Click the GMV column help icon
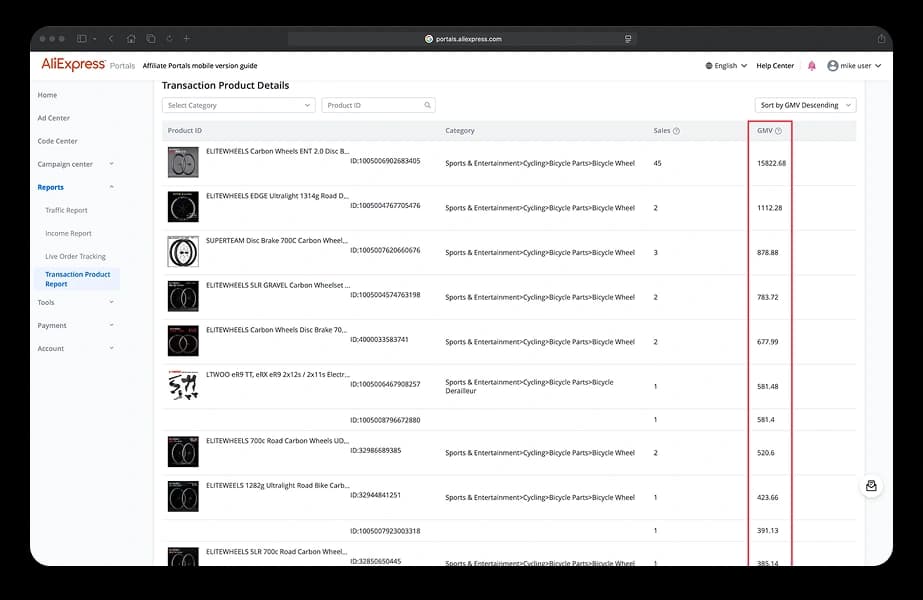 pyautogui.click(x=778, y=131)
